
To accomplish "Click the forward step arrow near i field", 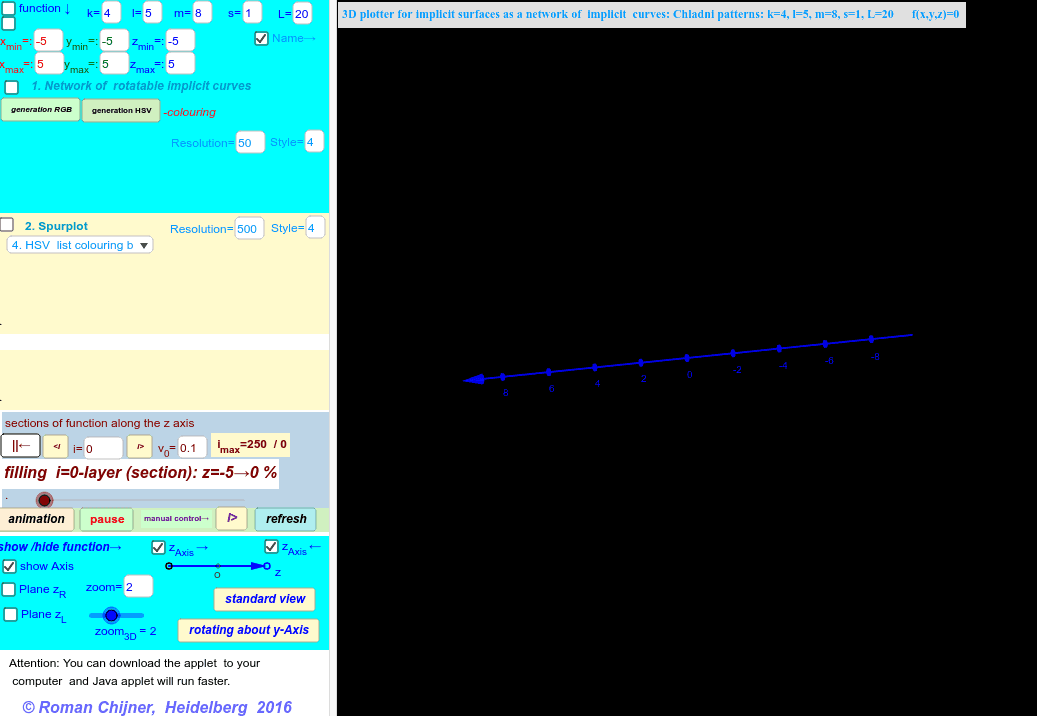I will 140,446.
